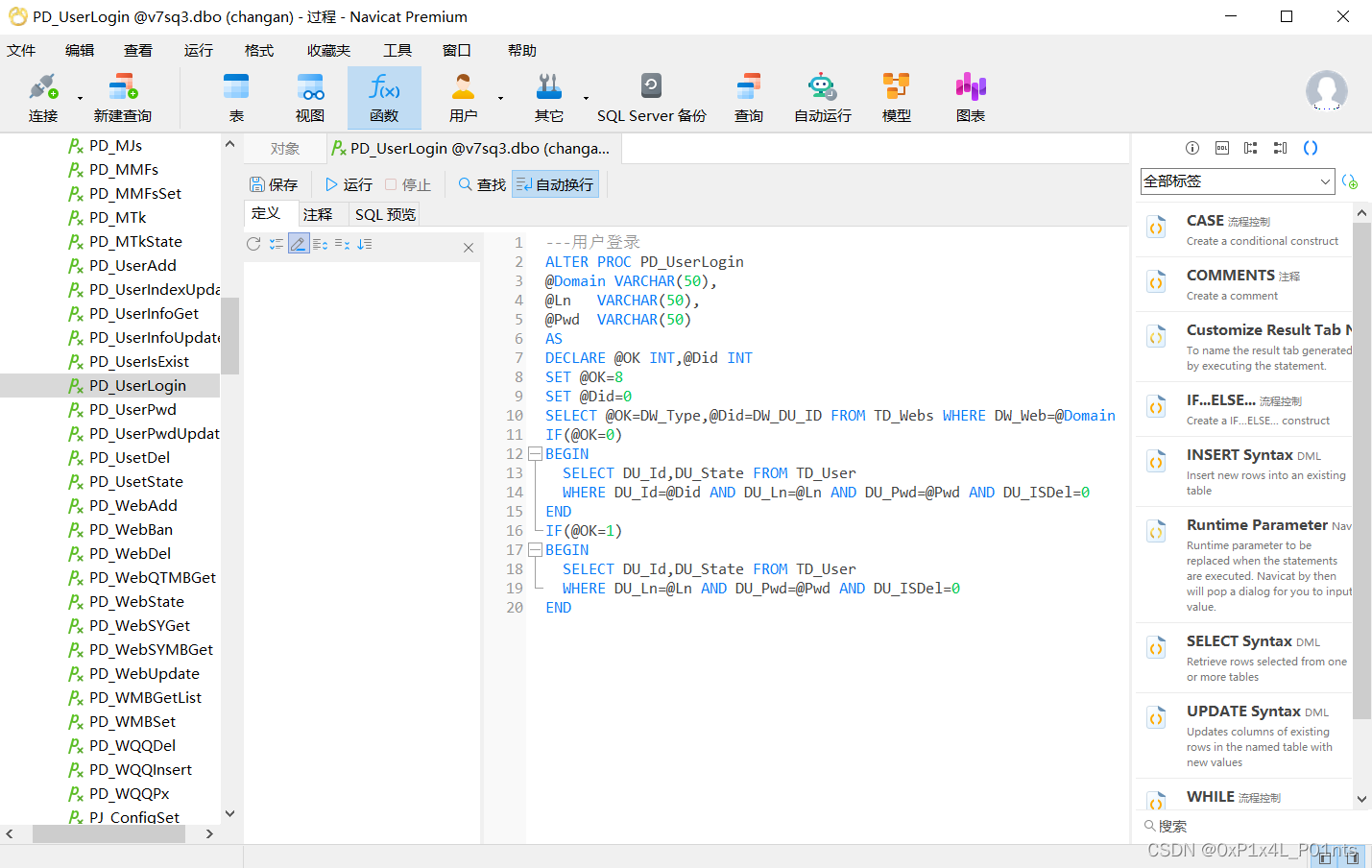Image resolution: width=1372 pixels, height=868 pixels.
Task: Open the 其它 others tool
Action: [x=548, y=98]
